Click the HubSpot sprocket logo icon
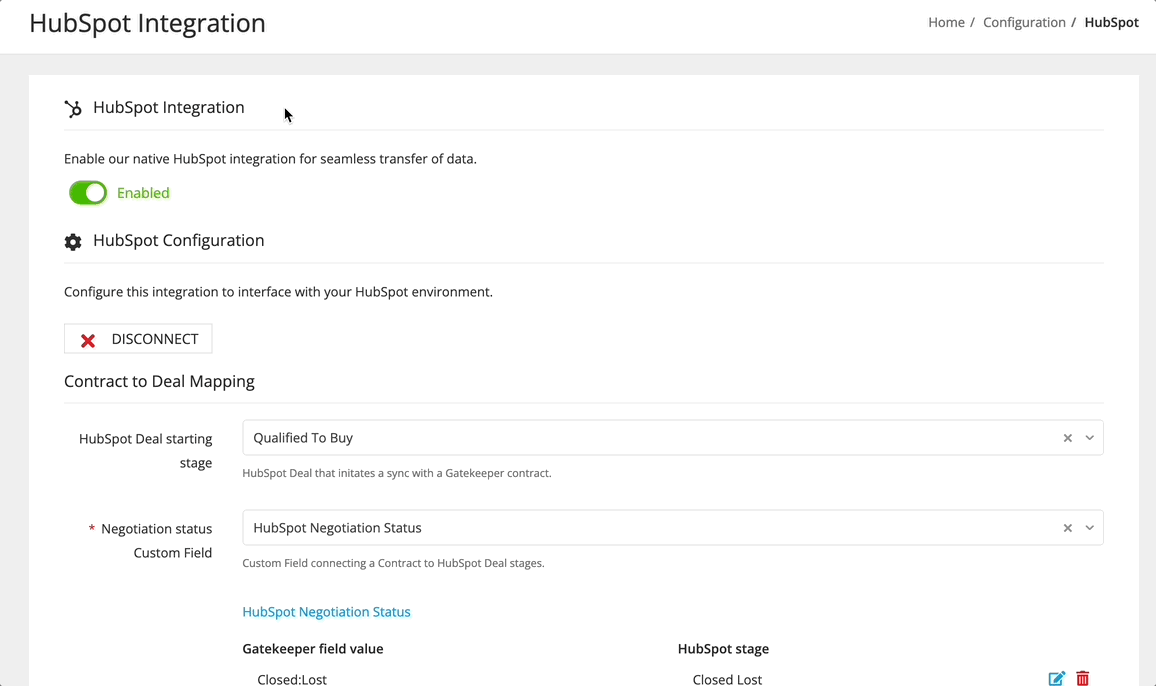 pyautogui.click(x=73, y=107)
